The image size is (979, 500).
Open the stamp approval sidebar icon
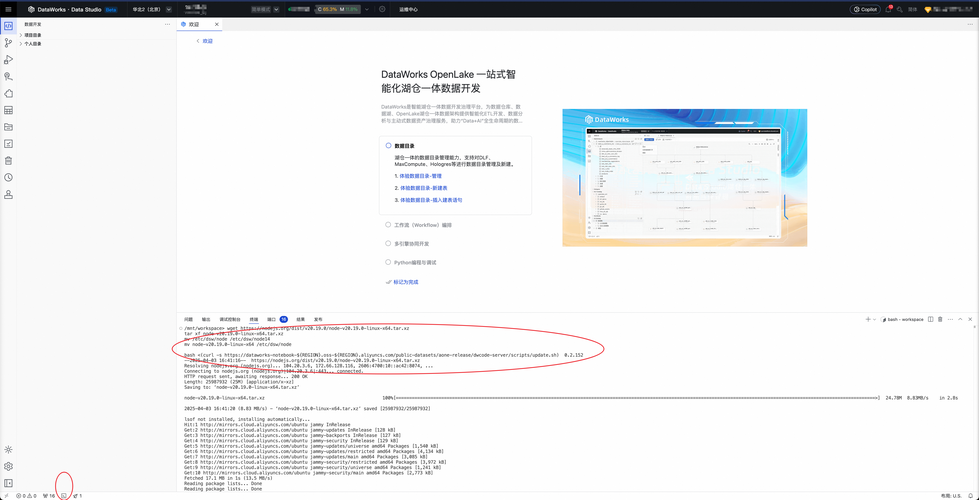pos(9,194)
